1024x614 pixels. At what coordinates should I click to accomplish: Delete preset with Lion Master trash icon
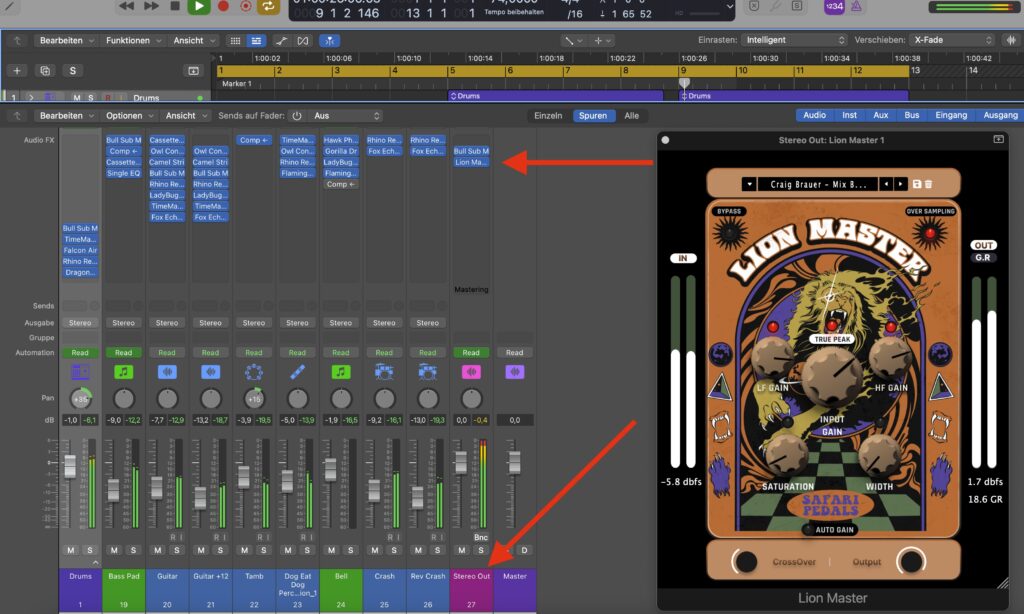[929, 184]
